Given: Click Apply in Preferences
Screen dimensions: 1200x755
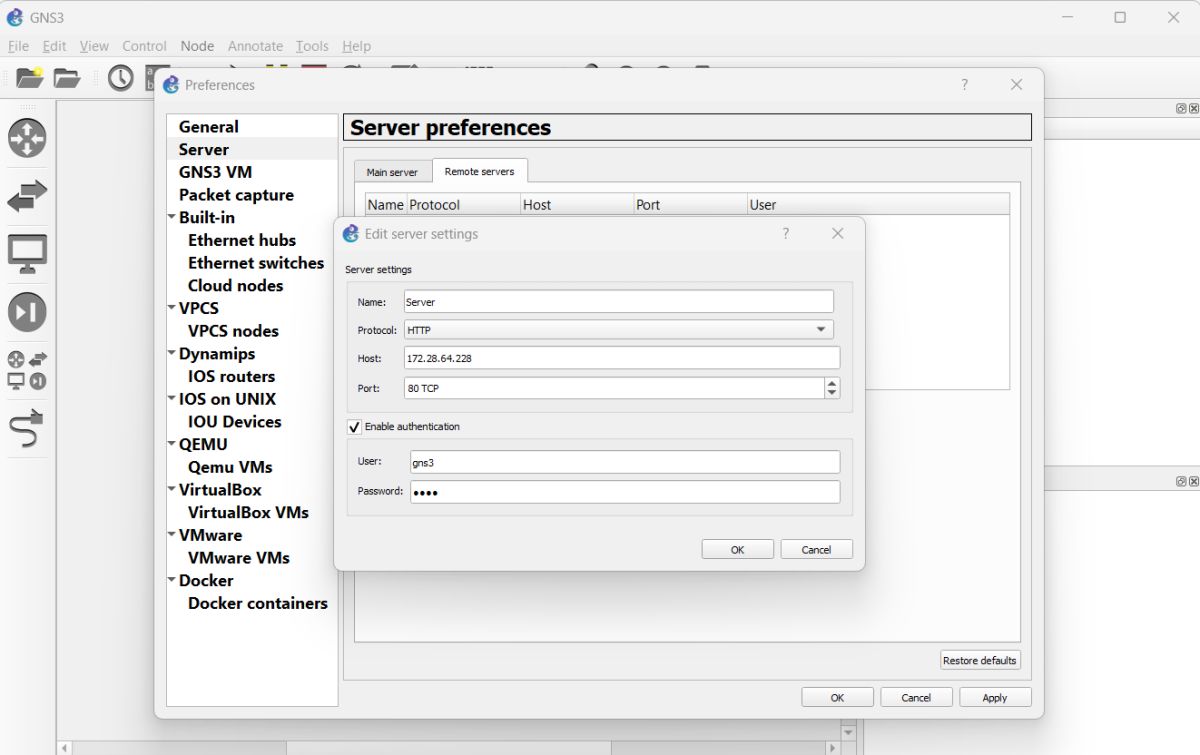Looking at the screenshot, I should click(994, 697).
